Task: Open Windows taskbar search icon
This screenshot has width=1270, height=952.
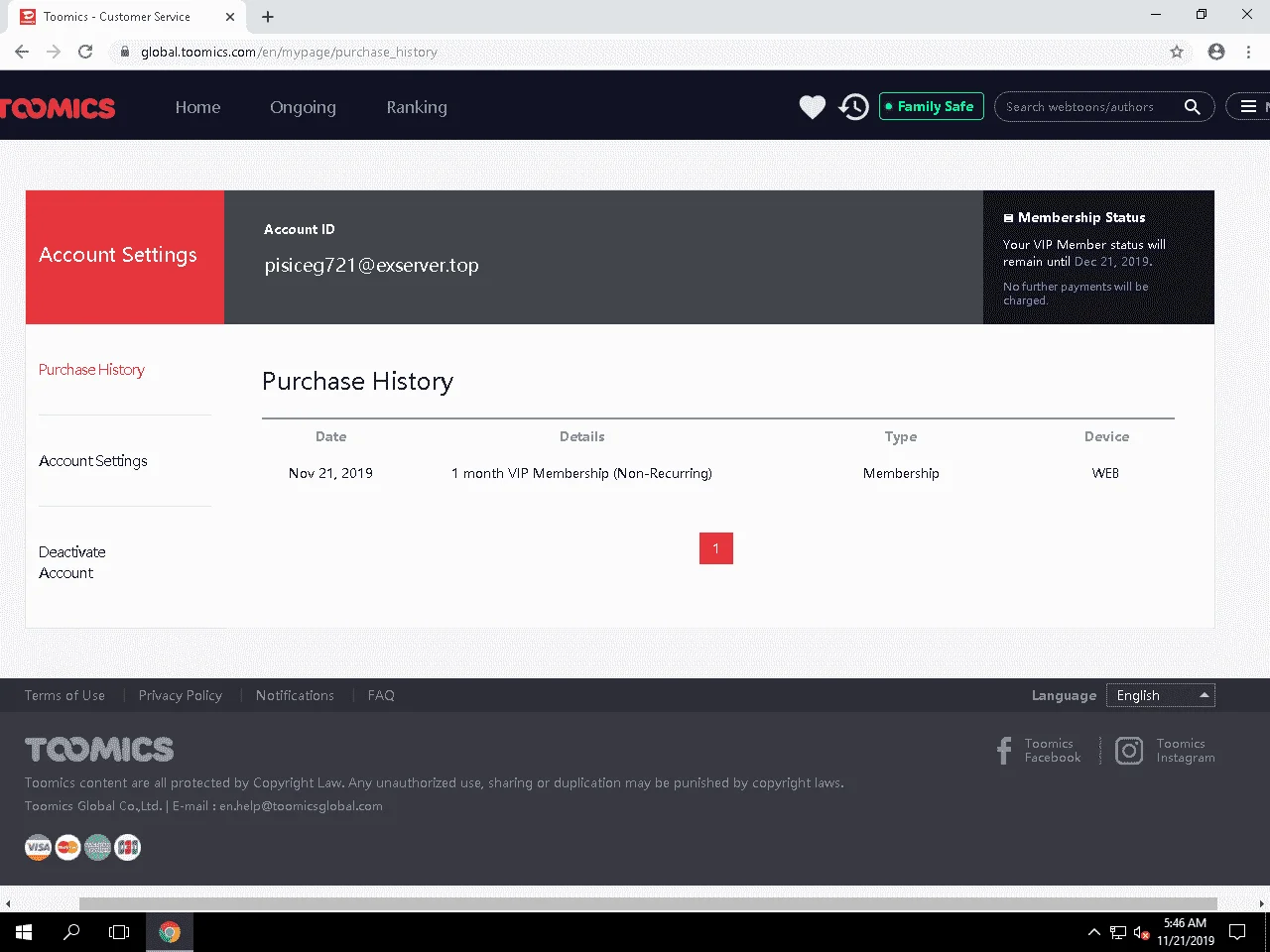Action: [71, 932]
